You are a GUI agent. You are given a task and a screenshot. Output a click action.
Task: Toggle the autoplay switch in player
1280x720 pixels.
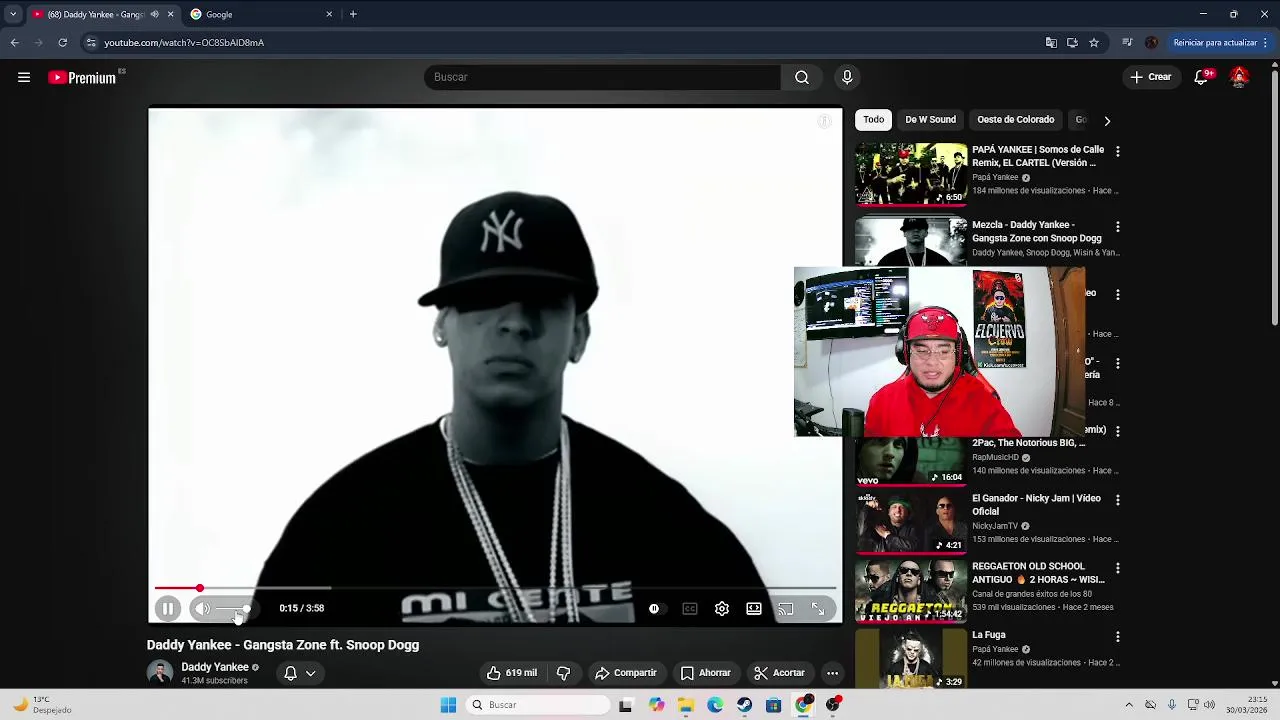pyautogui.click(x=654, y=608)
